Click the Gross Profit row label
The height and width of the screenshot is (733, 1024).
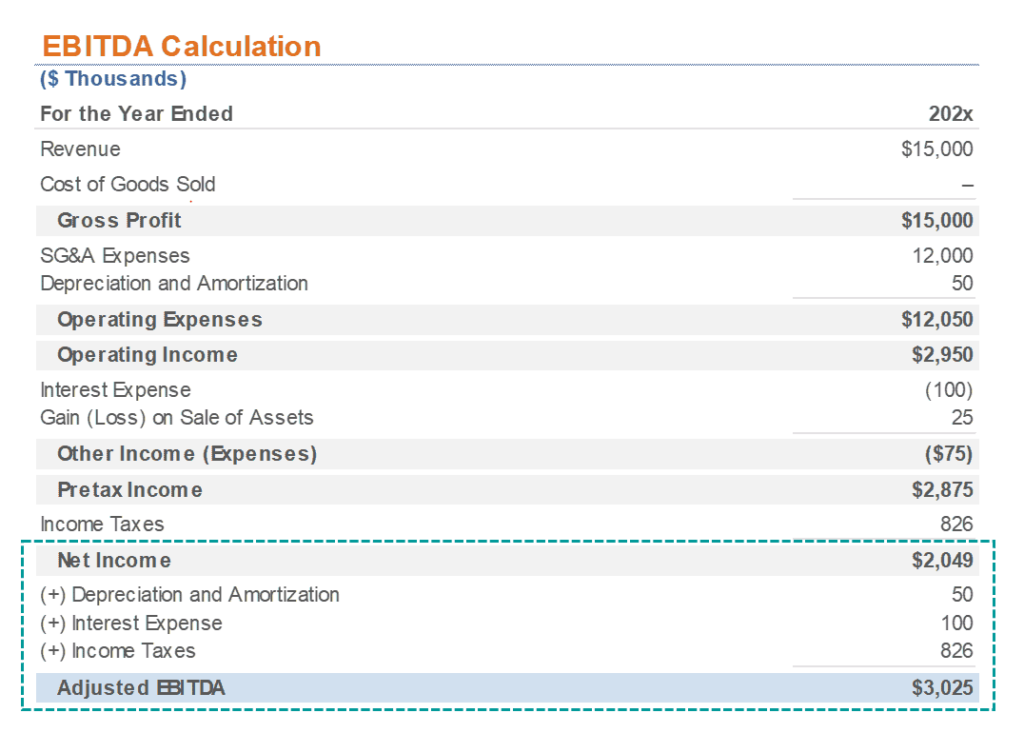(119, 220)
